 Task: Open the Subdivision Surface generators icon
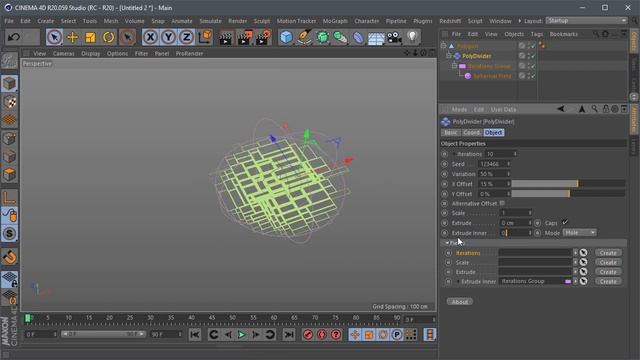pos(322,37)
